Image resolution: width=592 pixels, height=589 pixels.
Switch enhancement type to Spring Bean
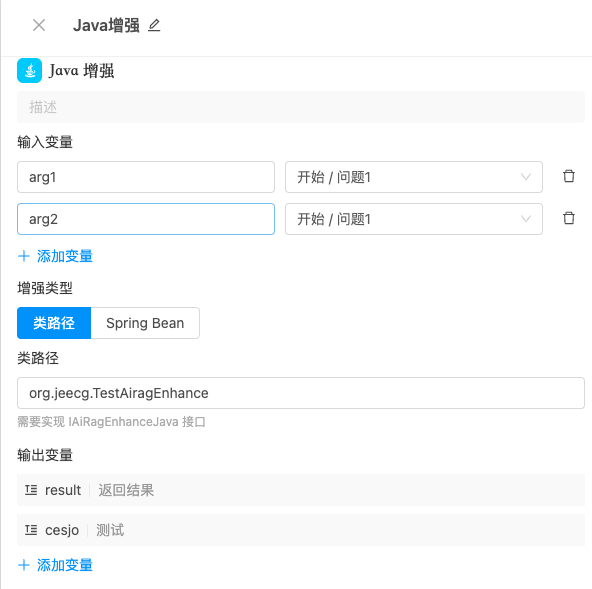(x=145, y=323)
